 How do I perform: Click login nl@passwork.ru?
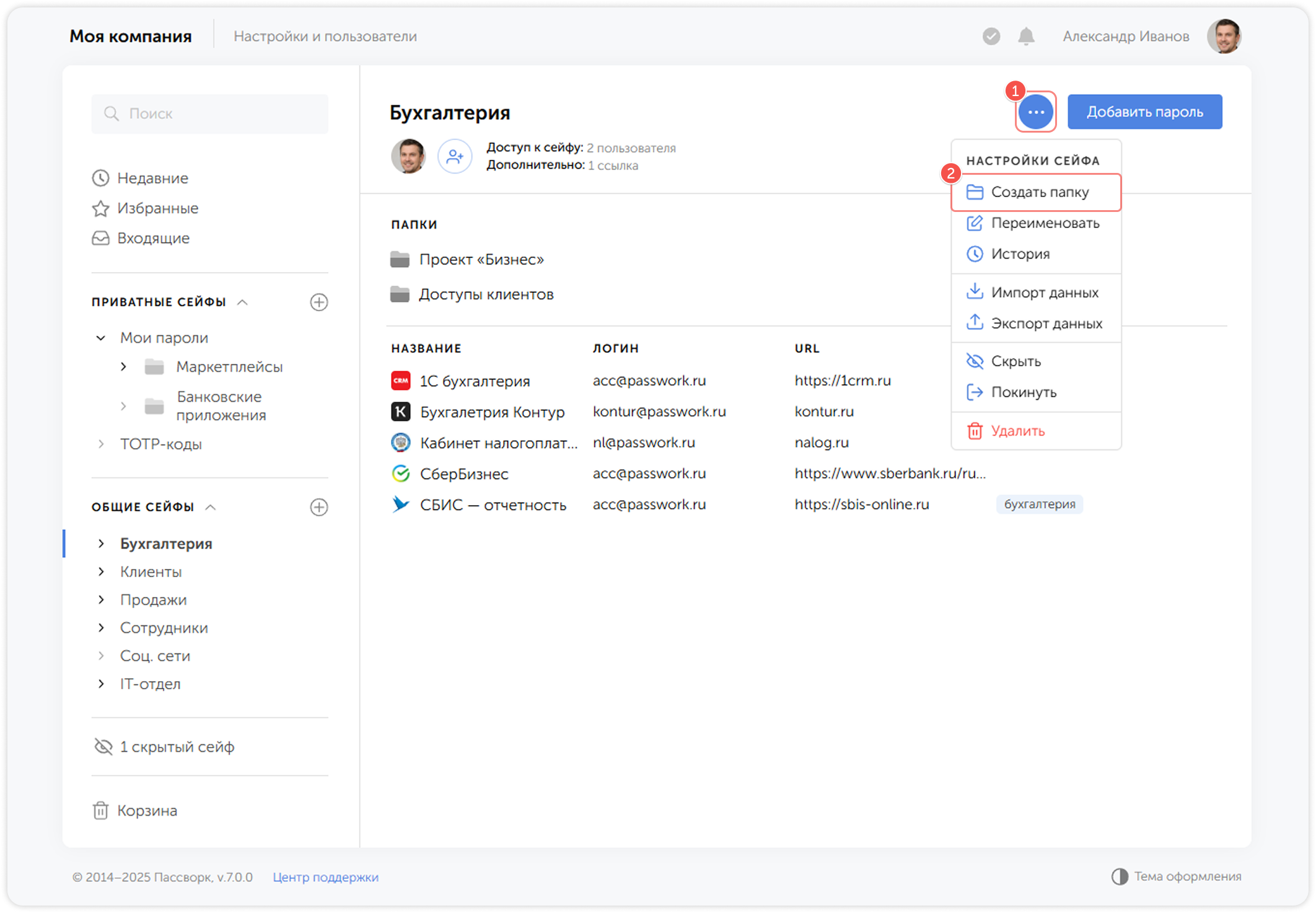(x=644, y=443)
